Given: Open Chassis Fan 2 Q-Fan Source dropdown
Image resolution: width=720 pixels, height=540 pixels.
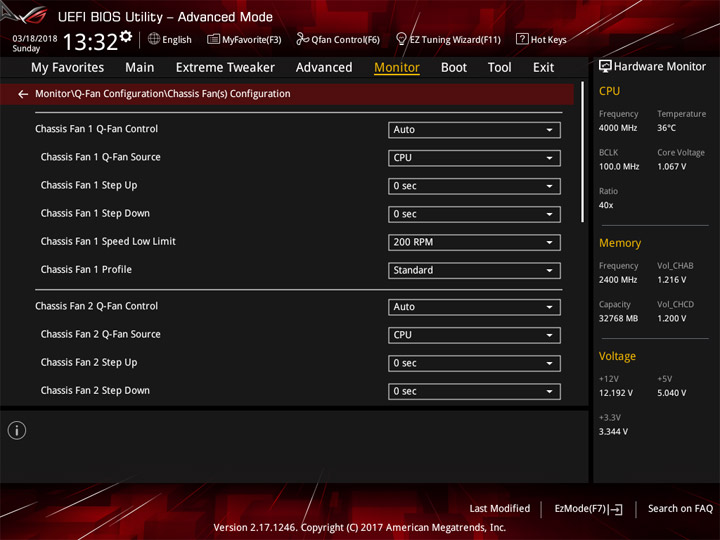Looking at the screenshot, I should [474, 335].
